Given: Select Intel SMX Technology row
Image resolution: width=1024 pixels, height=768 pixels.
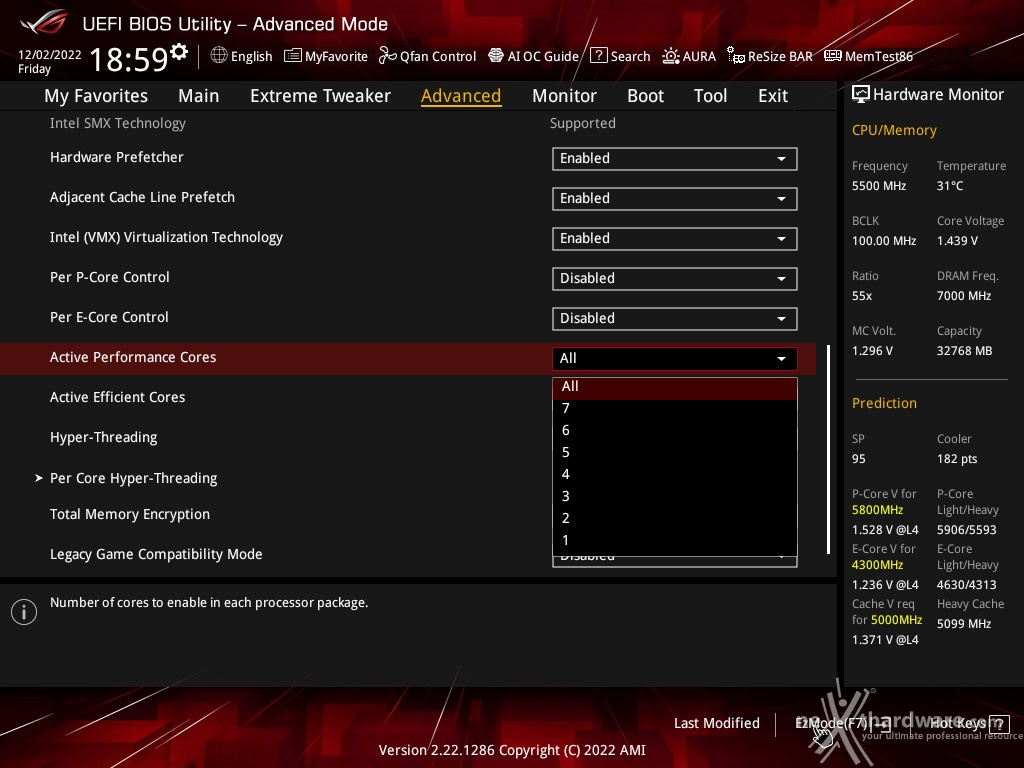Looking at the screenshot, I should coord(408,123).
